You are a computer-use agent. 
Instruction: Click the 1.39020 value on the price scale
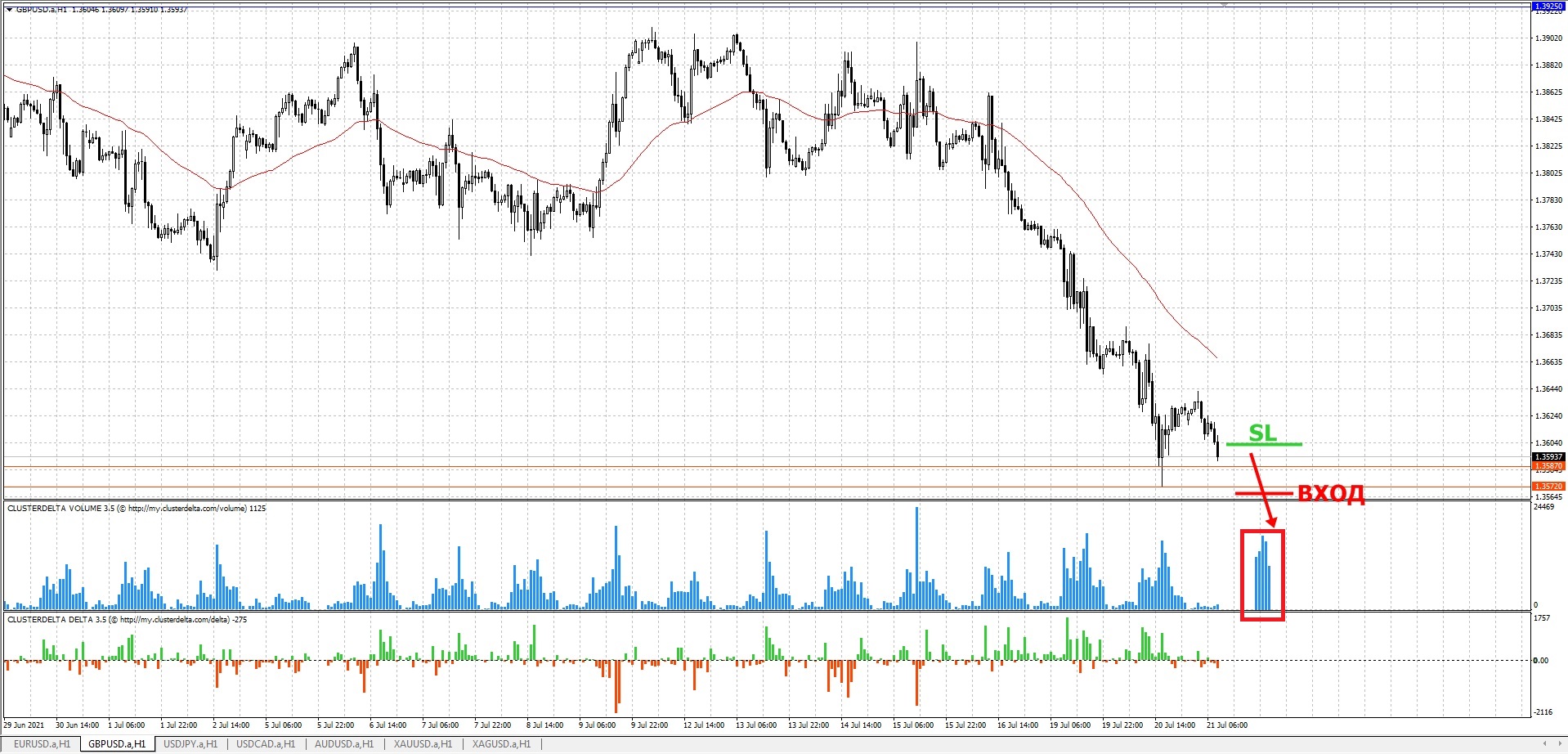(x=1548, y=38)
